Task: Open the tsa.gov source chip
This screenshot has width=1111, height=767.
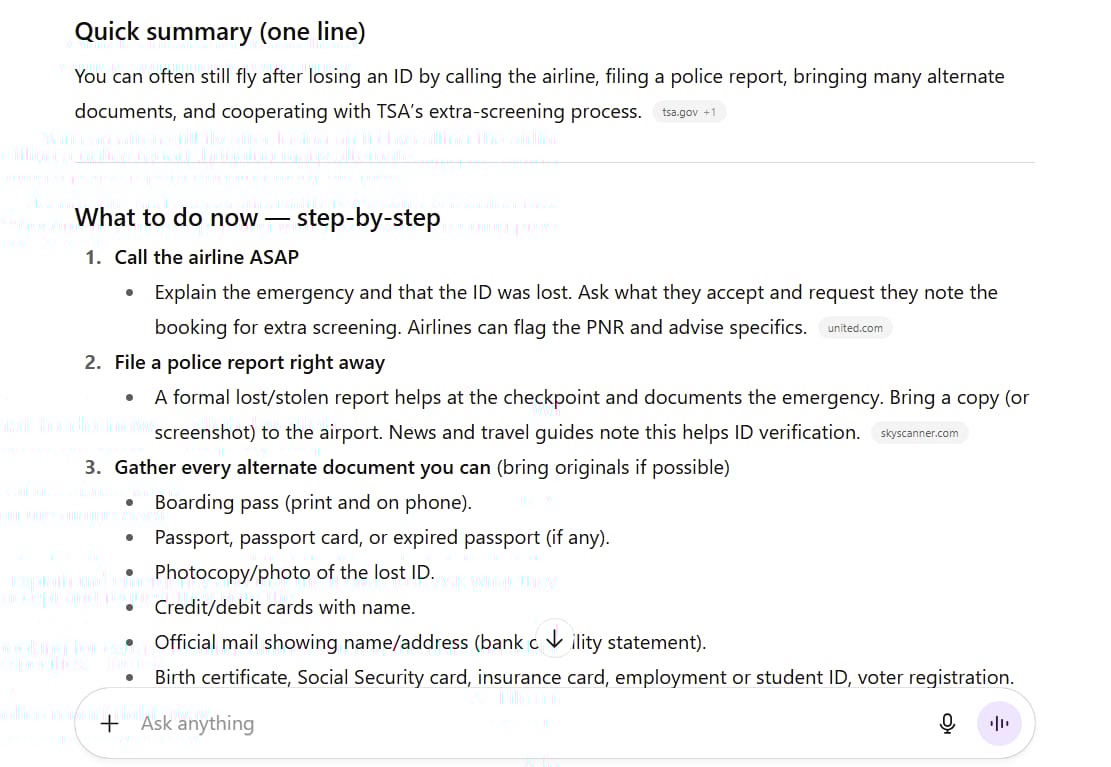Action: pos(679,113)
